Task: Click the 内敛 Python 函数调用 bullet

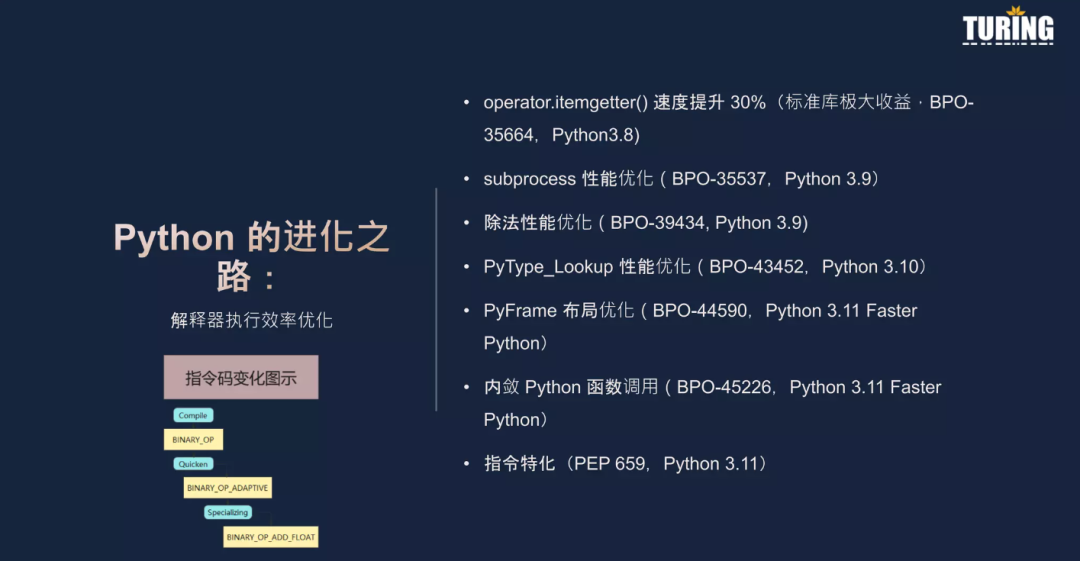Action: [712, 403]
